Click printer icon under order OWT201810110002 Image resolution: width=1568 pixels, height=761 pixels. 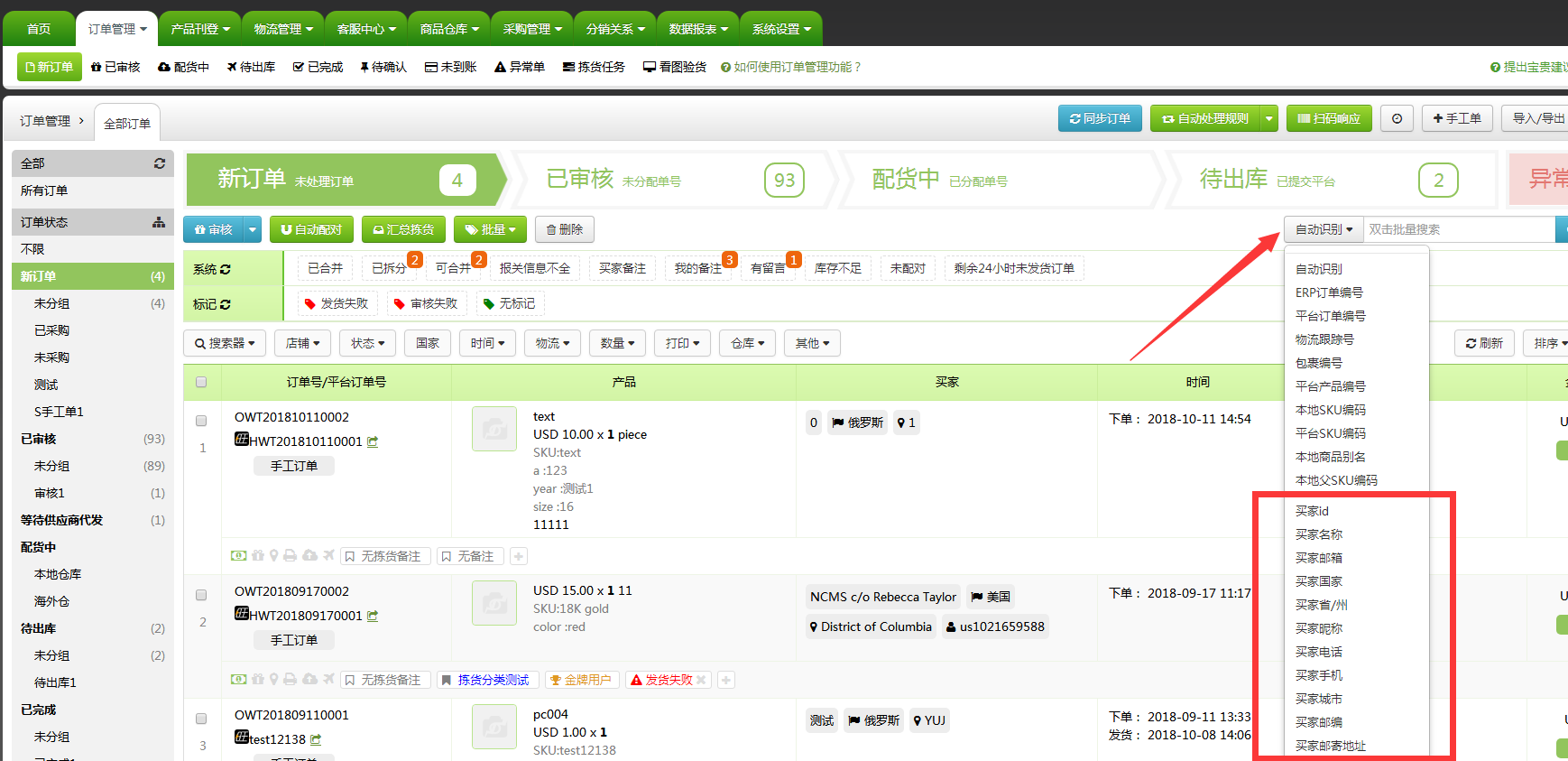click(290, 556)
